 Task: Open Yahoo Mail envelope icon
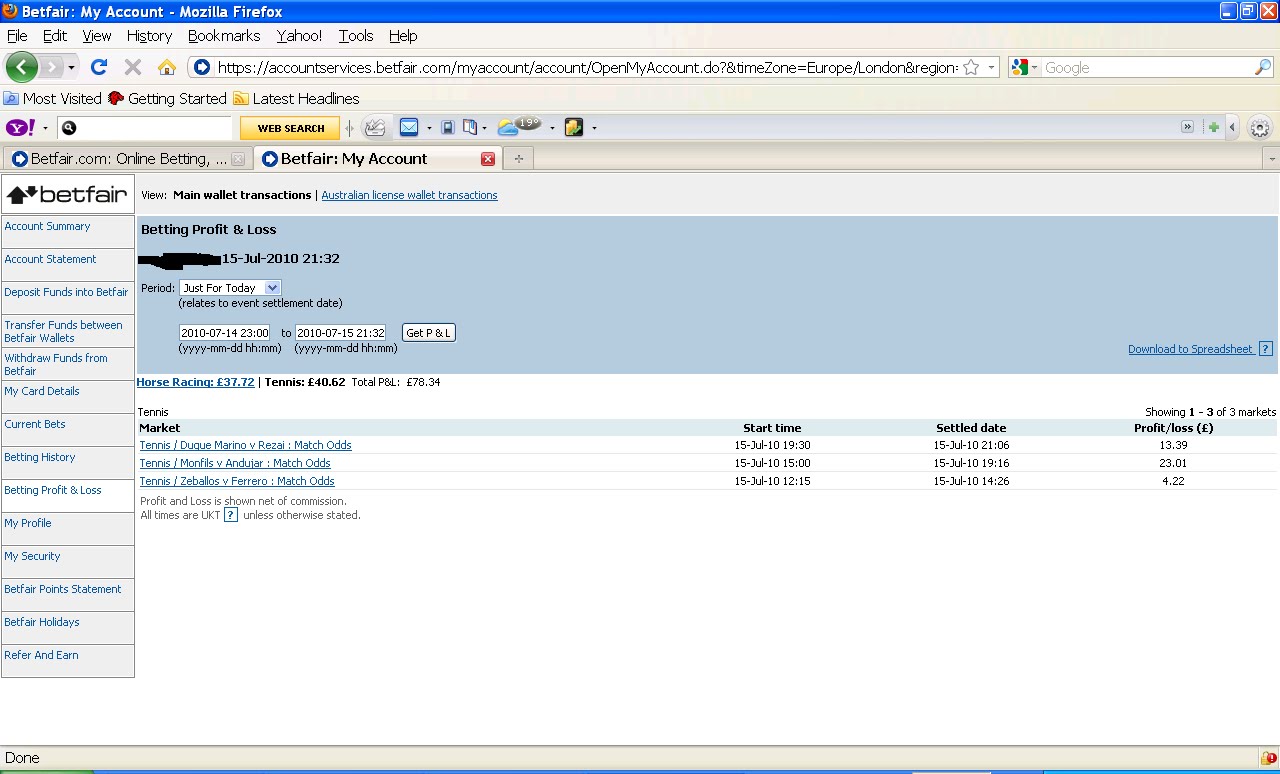(x=409, y=127)
